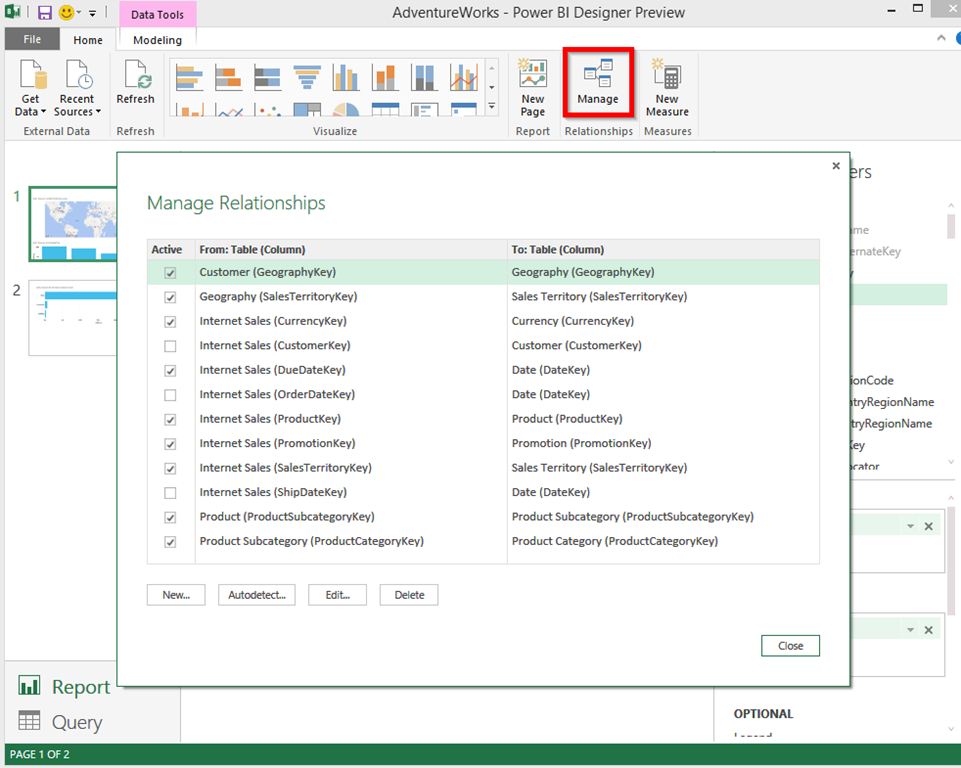Save the file from quick access toolbar

(x=45, y=12)
